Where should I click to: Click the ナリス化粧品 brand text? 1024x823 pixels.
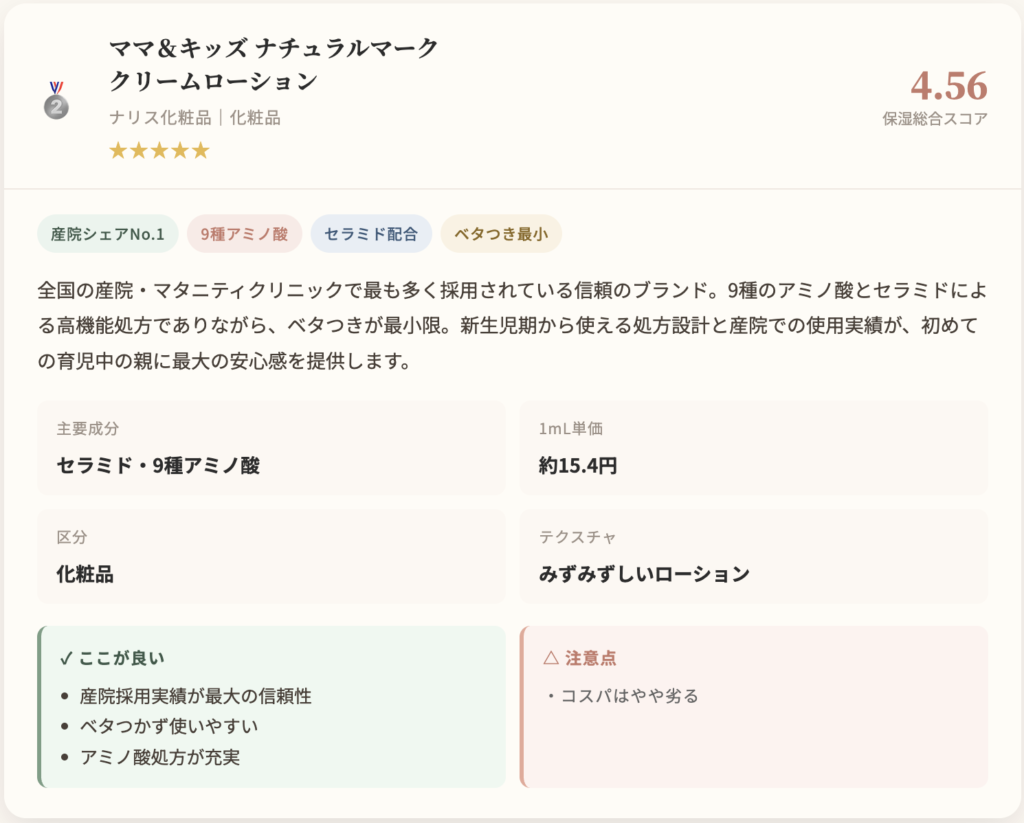point(159,118)
